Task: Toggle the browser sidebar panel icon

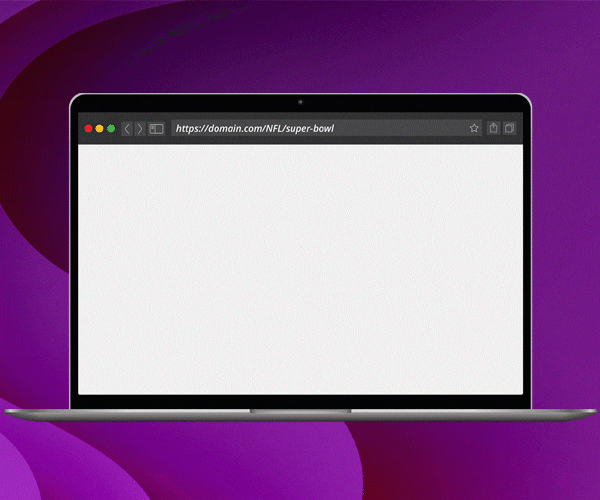Action: coord(156,129)
